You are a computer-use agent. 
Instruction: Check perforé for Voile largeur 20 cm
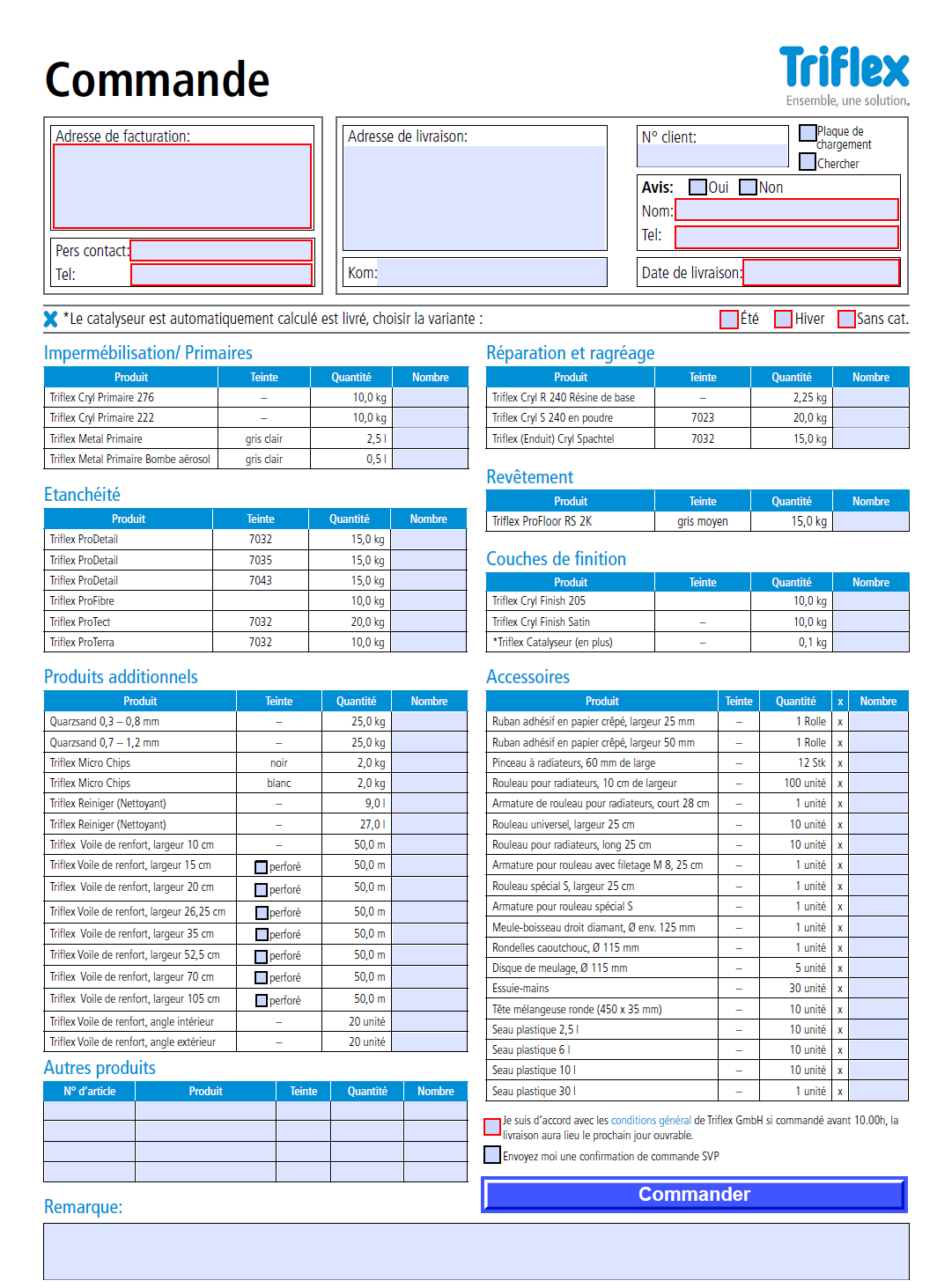click(262, 890)
